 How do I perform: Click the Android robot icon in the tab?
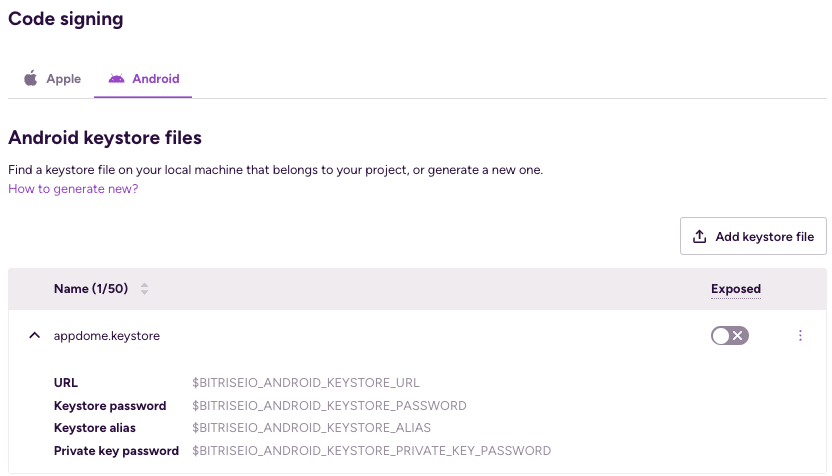click(117, 78)
